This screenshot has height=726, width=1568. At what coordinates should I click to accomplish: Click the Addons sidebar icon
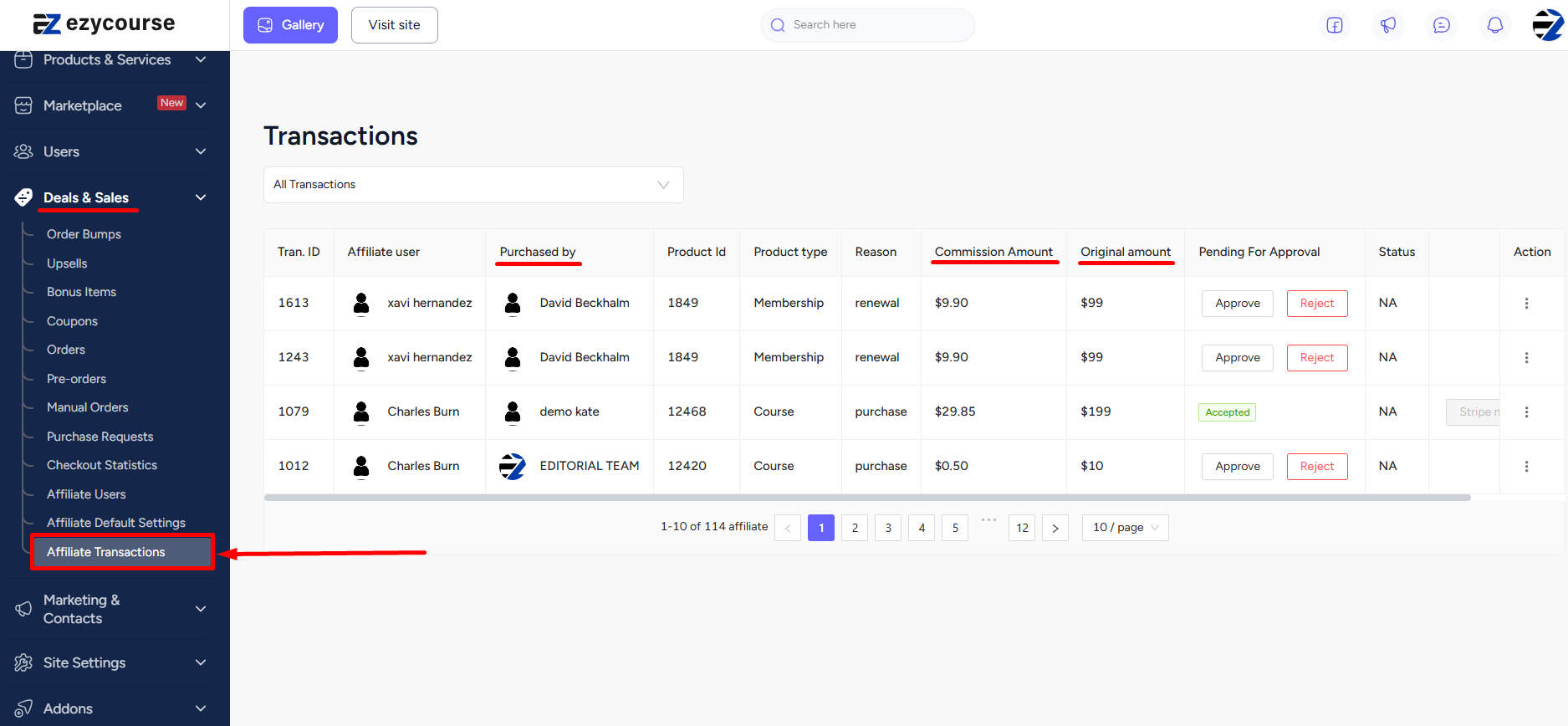23,708
